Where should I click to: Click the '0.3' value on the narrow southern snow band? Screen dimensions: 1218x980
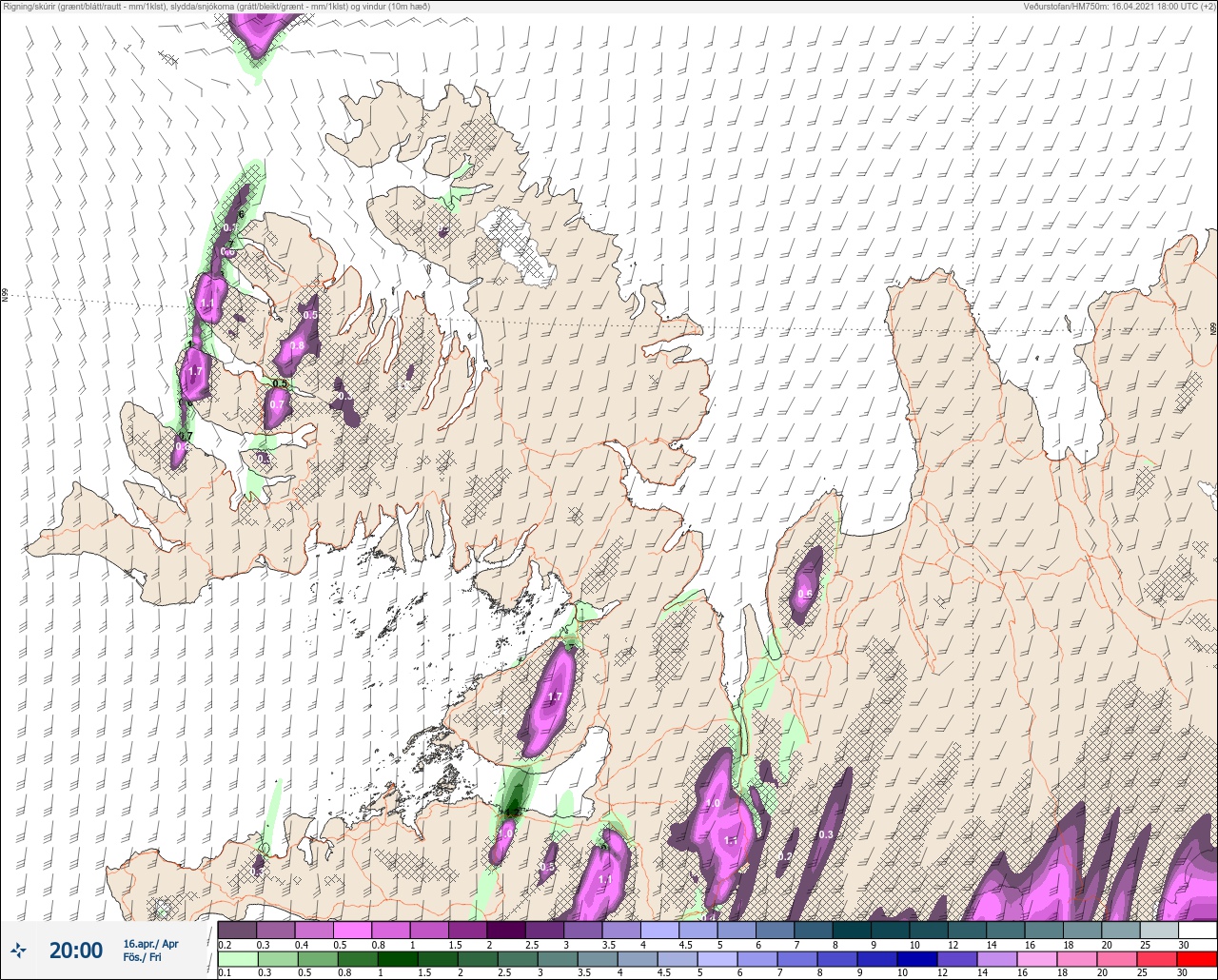pyautogui.click(x=826, y=834)
